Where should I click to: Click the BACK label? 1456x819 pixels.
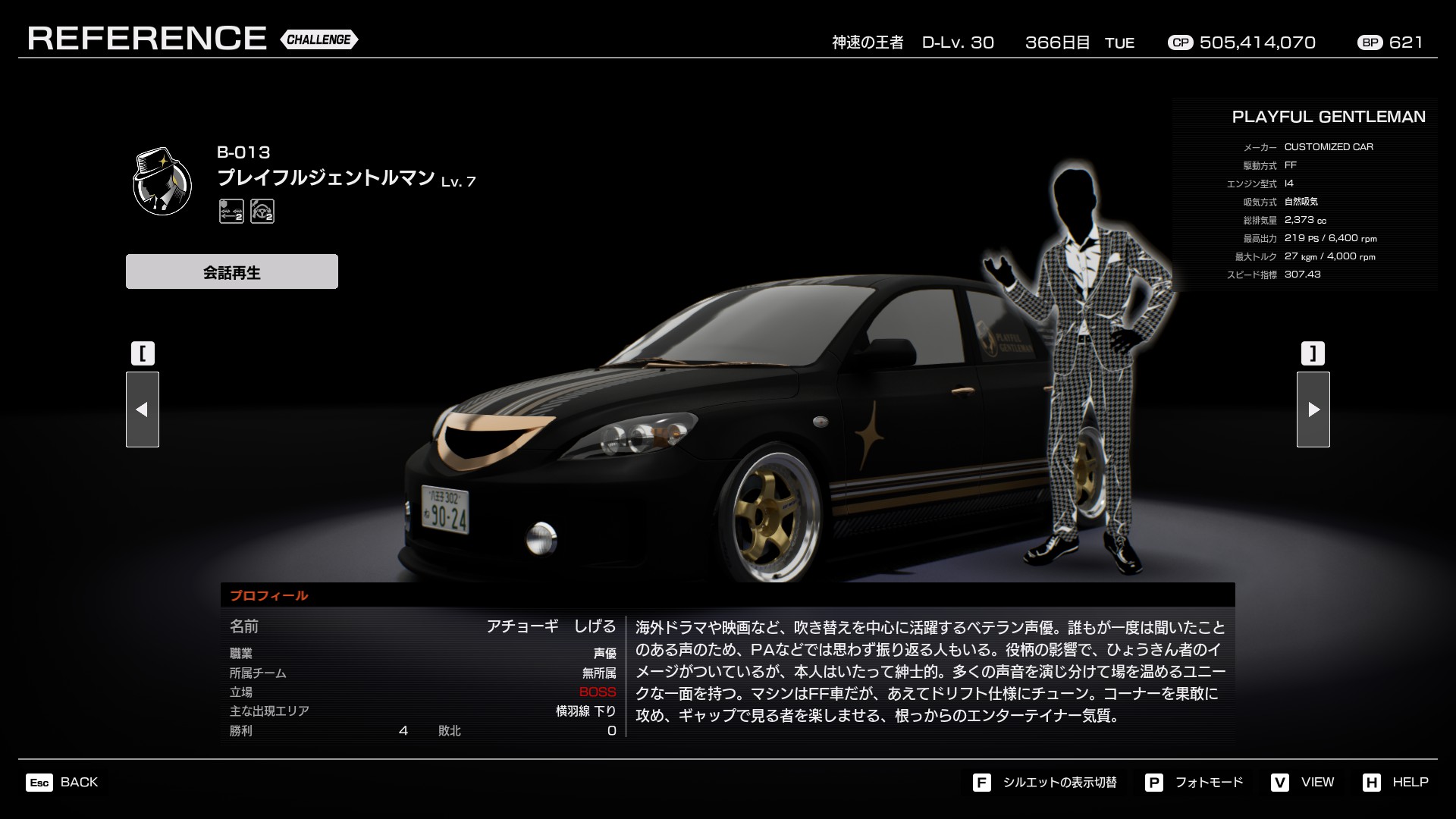(79, 783)
